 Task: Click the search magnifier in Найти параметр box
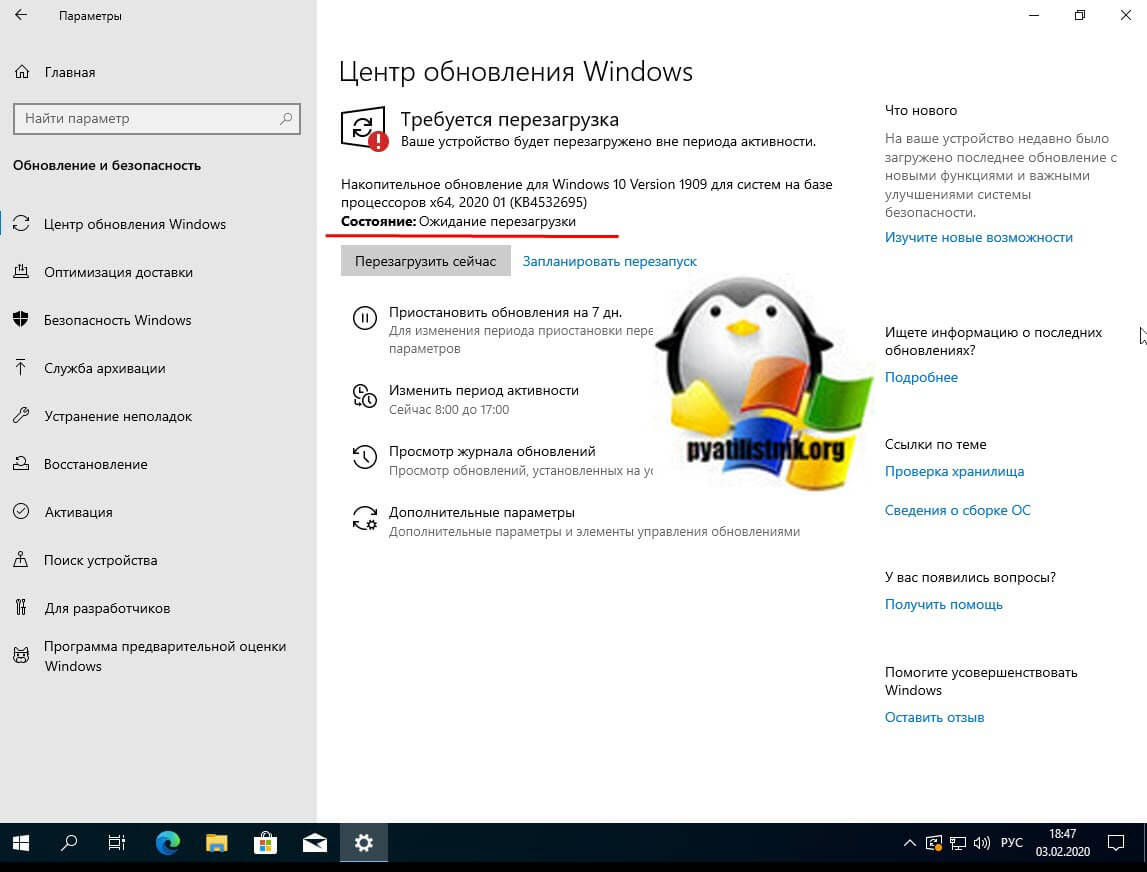[287, 118]
